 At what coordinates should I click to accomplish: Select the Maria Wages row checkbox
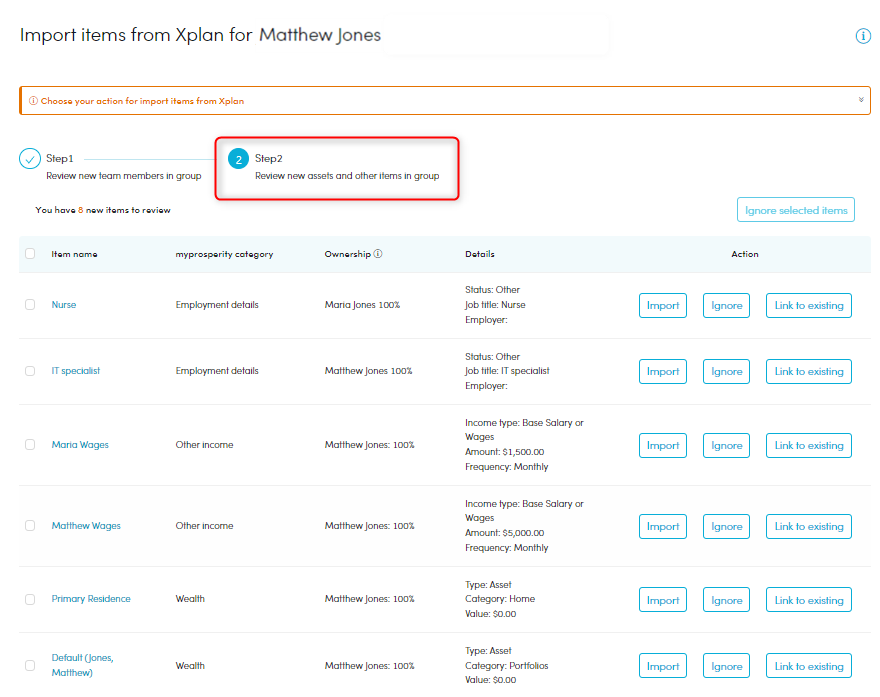click(x=30, y=445)
